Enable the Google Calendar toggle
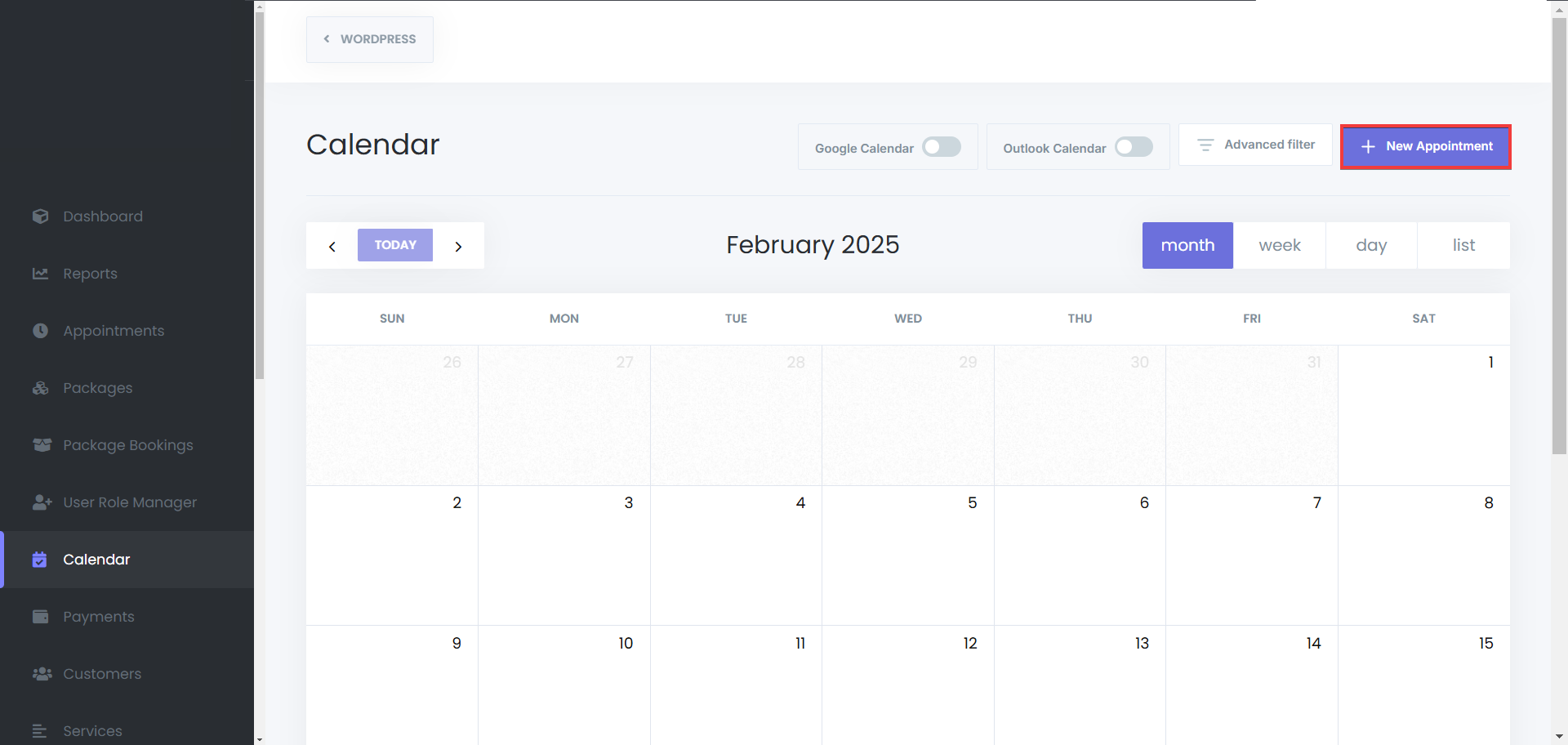 click(941, 147)
